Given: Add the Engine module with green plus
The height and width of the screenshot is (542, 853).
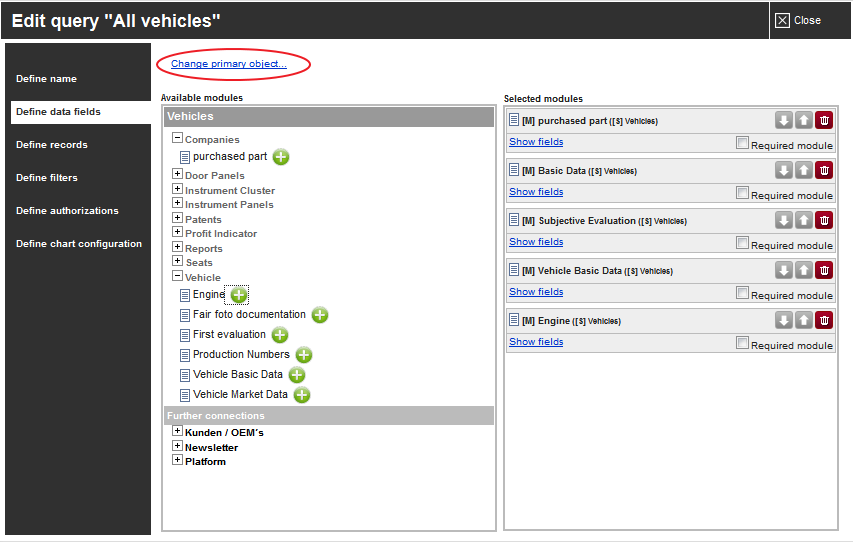Looking at the screenshot, I should [238, 295].
